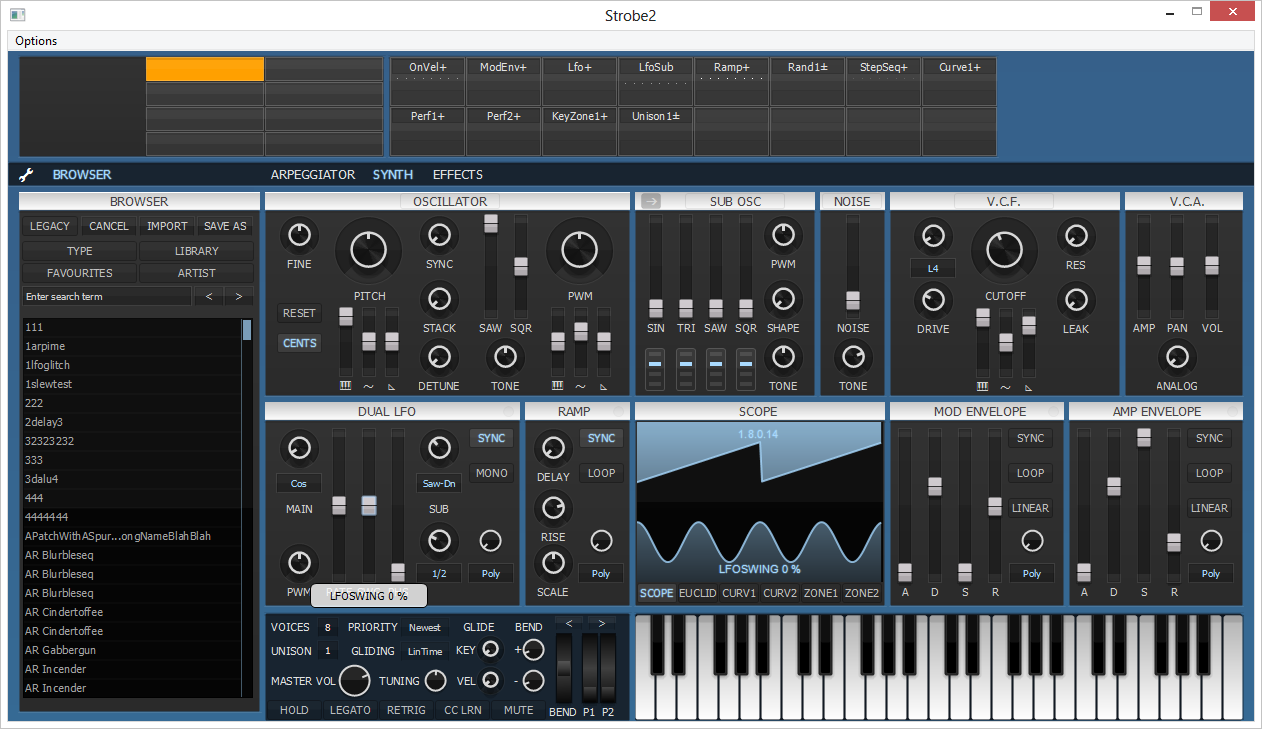Open the Poly dropdown in AMP ENVELOPE panel

click(x=1210, y=573)
